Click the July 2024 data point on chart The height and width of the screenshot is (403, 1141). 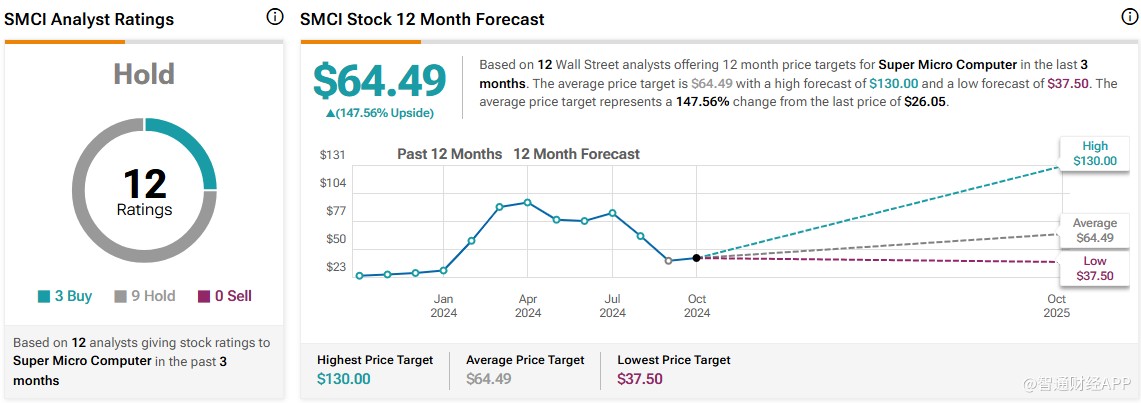click(612, 213)
